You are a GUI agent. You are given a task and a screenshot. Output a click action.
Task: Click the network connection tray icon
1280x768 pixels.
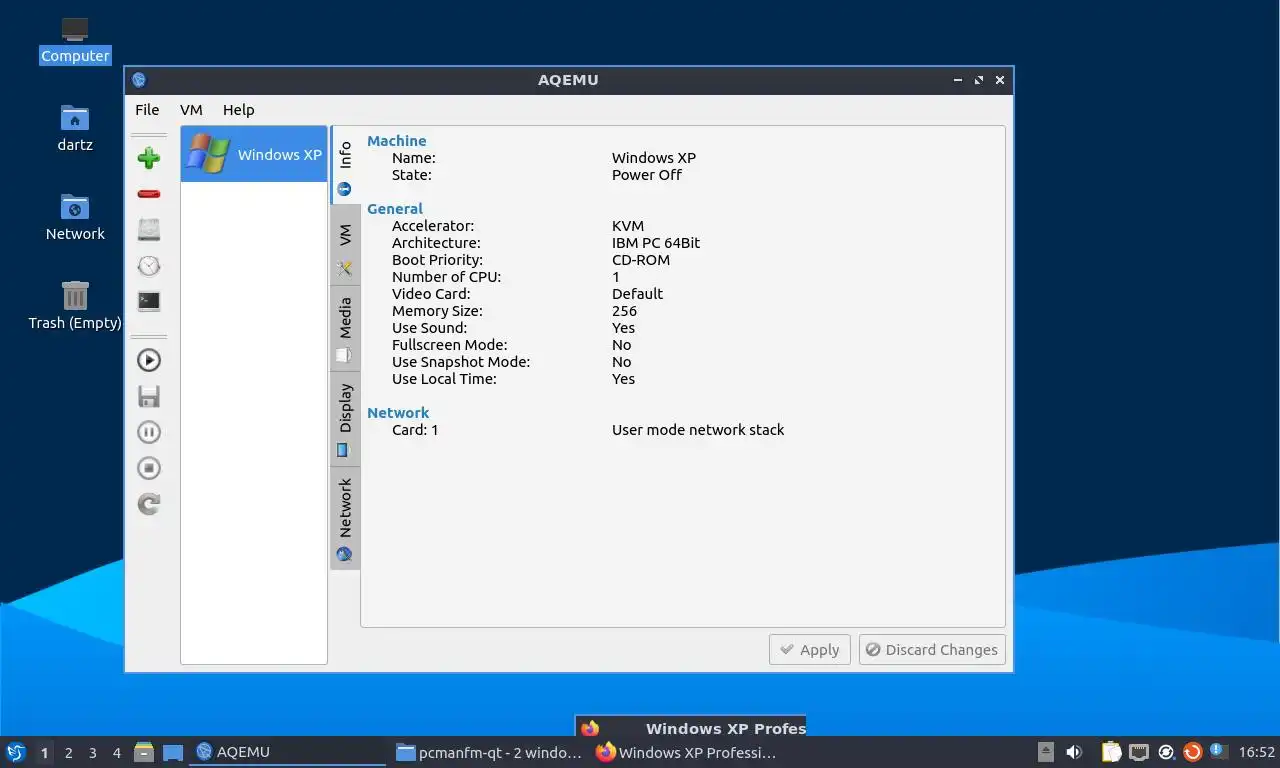[x=1138, y=752]
